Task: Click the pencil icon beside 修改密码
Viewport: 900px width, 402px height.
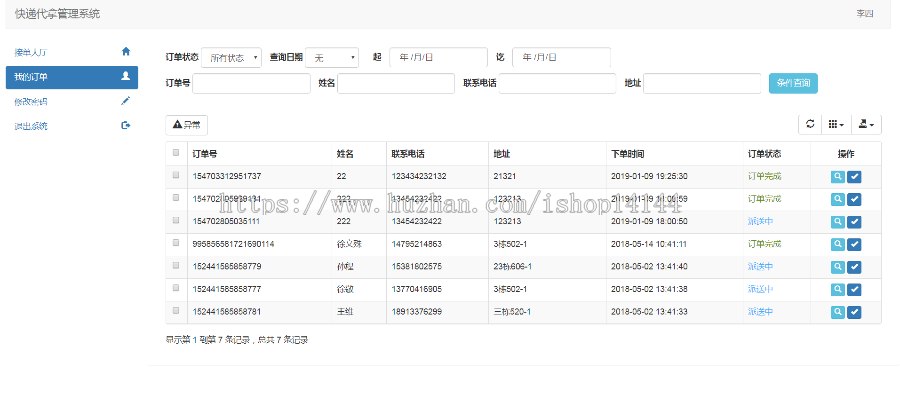Action: 126,100
